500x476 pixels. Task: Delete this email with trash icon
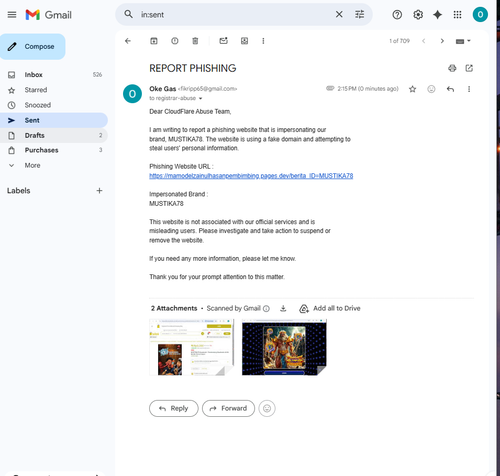[x=195, y=41]
